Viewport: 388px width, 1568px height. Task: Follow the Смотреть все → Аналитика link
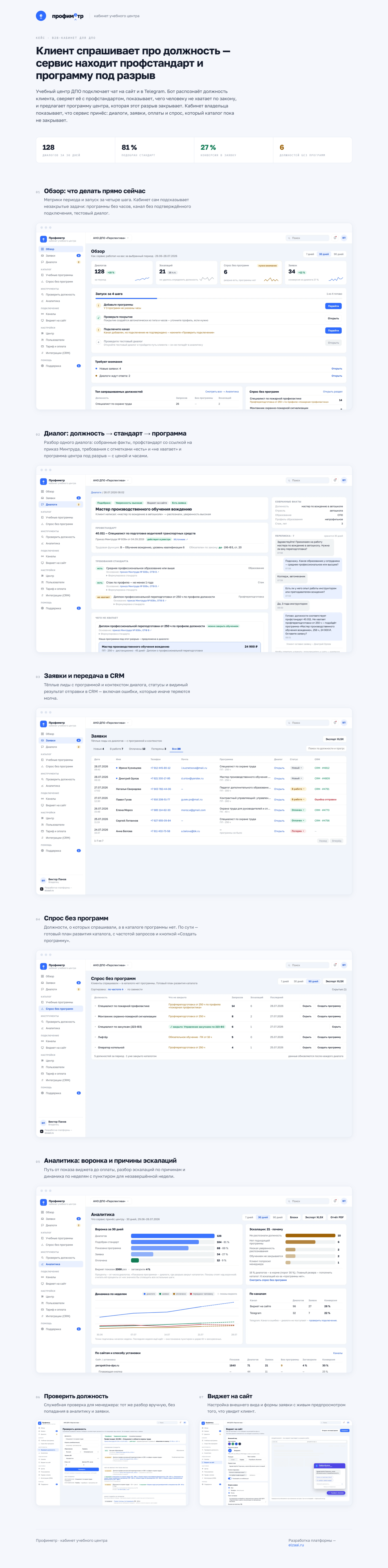coord(222,391)
